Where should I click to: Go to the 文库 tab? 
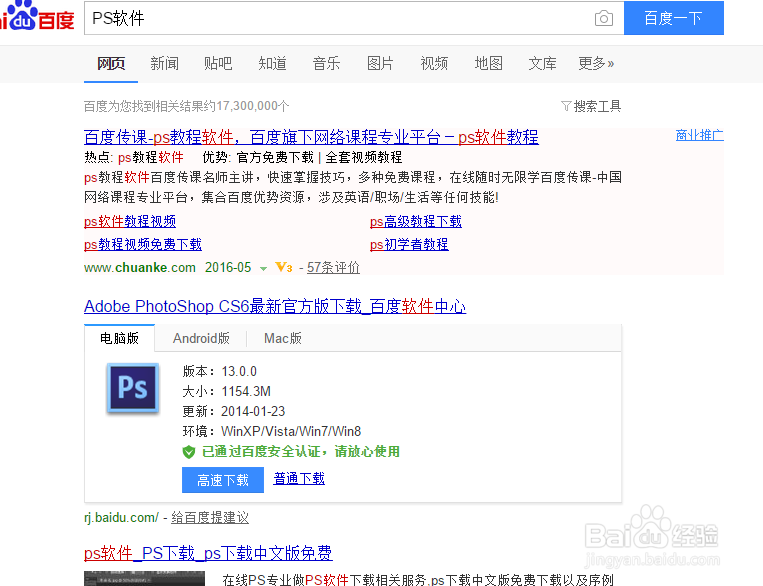(x=543, y=63)
